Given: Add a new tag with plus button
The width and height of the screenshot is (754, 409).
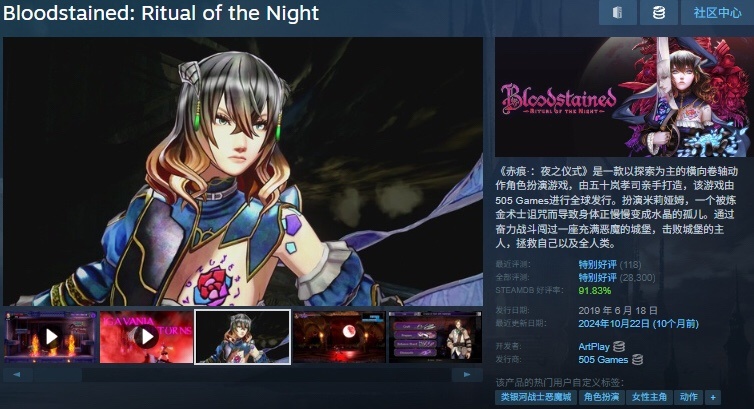Looking at the screenshot, I should tap(713, 397).
